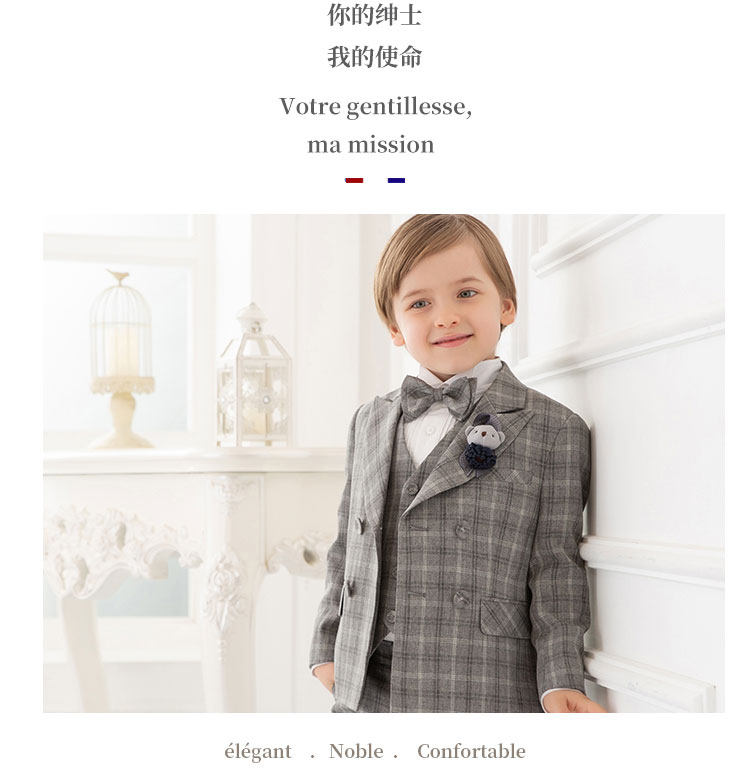This screenshot has width=750, height=772.
Task: Click the word "Confortable" at the bottom
Action: click(471, 751)
